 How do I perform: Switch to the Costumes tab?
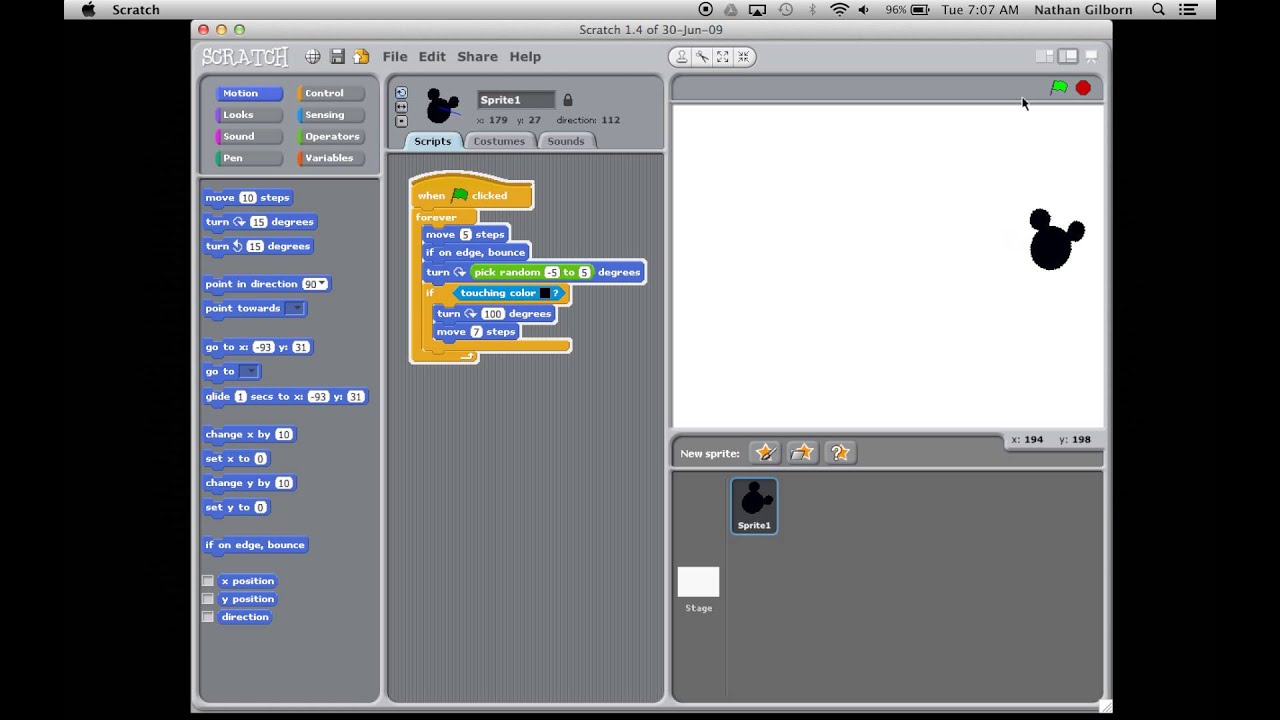pos(499,141)
